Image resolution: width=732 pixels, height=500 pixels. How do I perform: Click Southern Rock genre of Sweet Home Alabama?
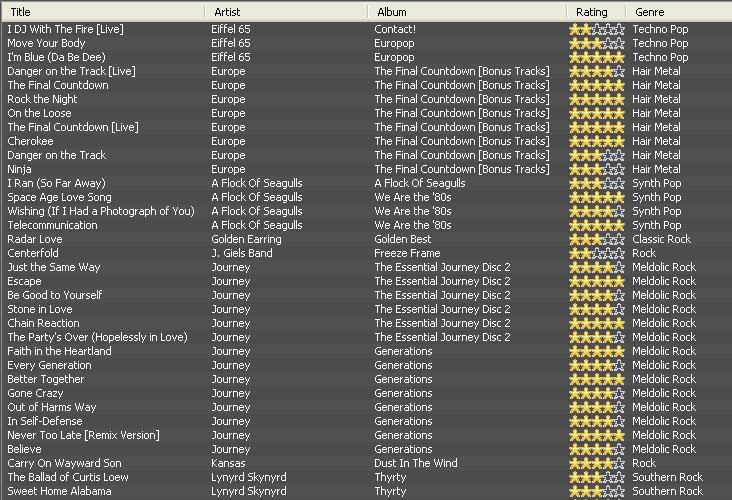668,492
